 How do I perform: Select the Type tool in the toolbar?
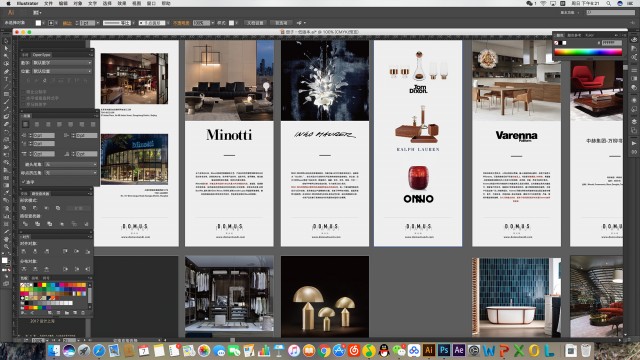click(6, 79)
